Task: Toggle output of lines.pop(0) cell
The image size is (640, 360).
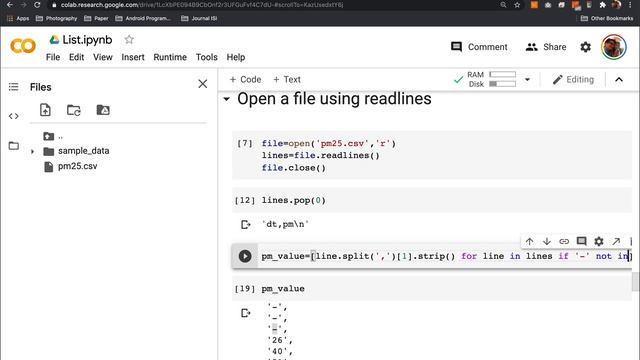Action: [245, 224]
